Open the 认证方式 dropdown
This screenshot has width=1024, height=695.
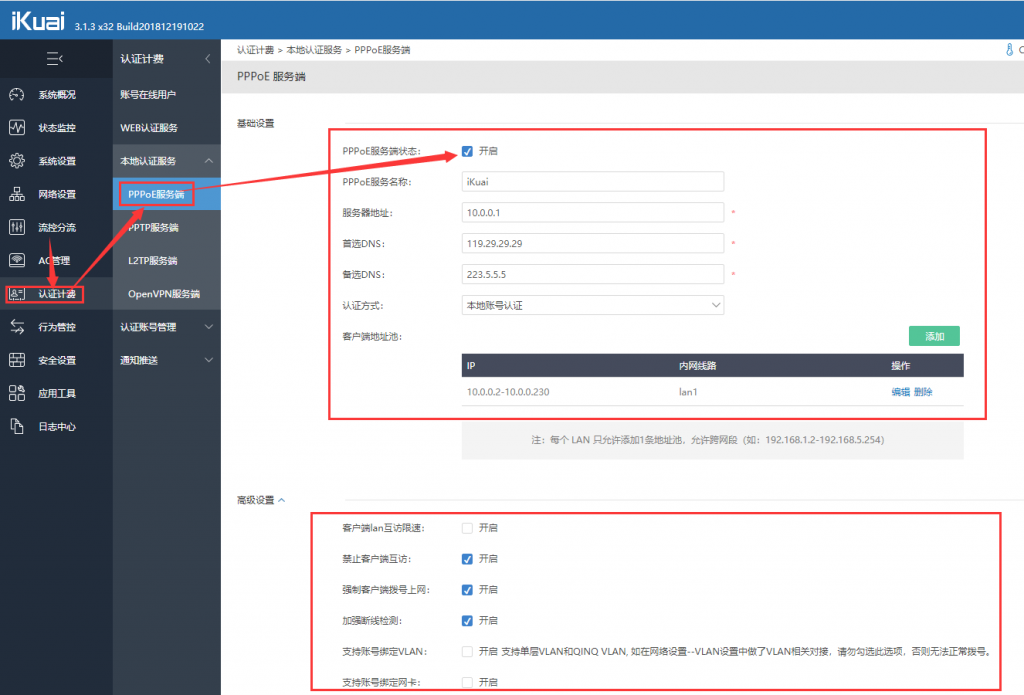tap(594, 305)
